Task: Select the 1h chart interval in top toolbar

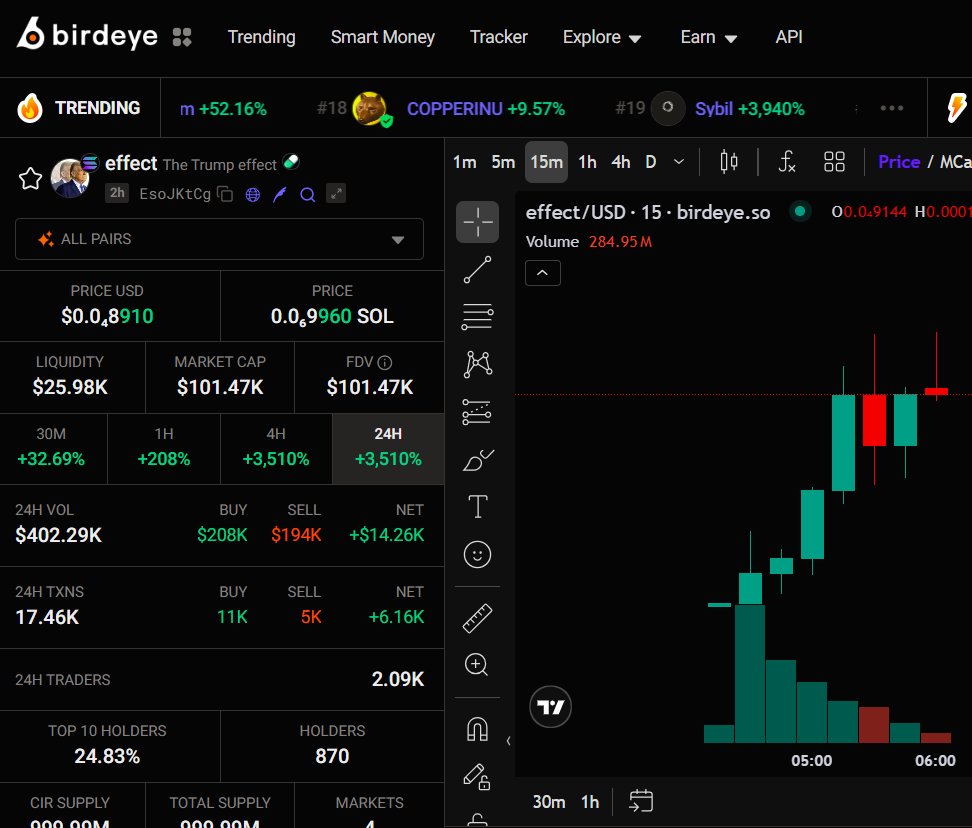Action: 587,162
